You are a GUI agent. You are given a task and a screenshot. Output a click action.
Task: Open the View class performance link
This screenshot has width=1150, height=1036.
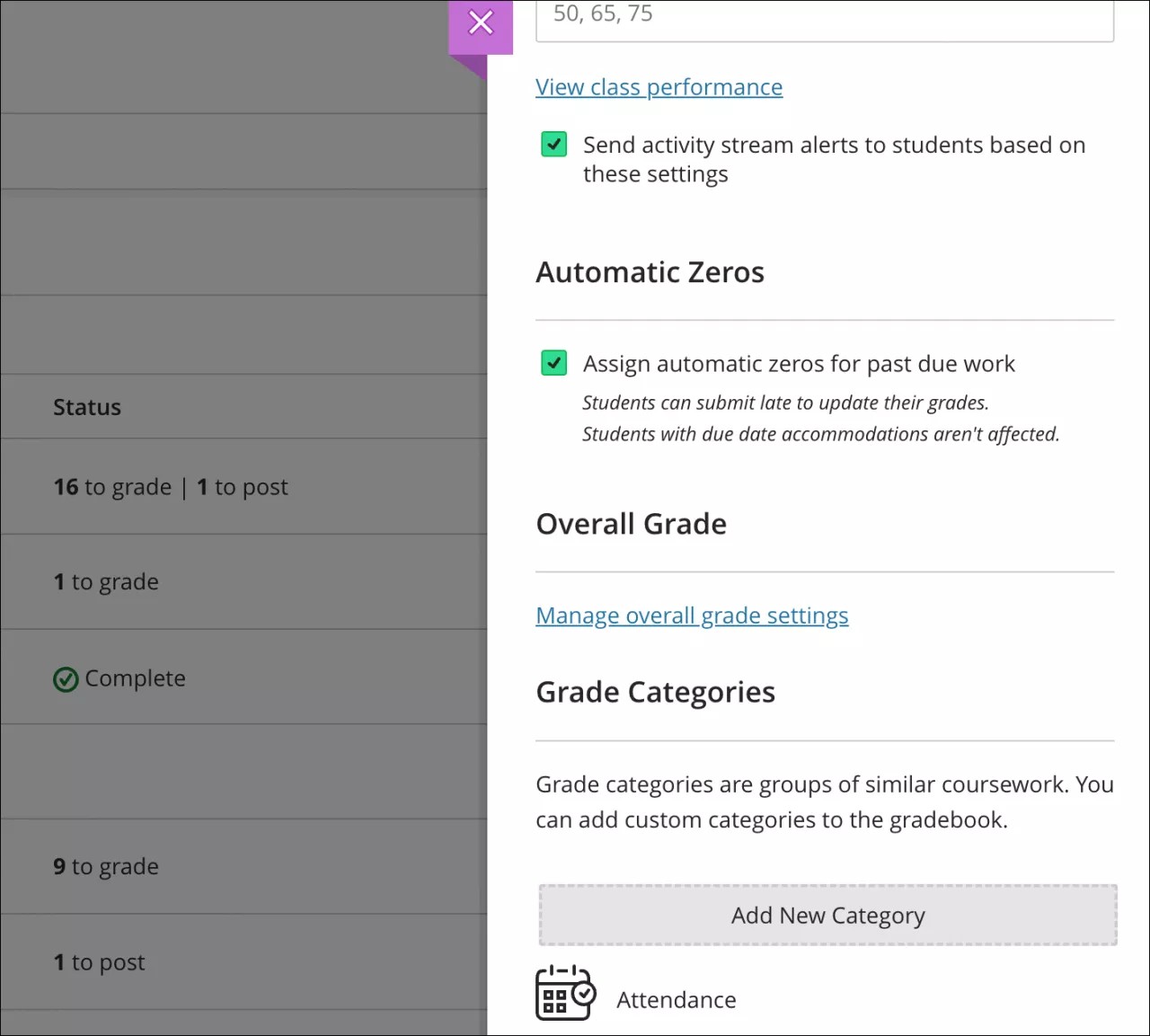pyautogui.click(x=659, y=86)
